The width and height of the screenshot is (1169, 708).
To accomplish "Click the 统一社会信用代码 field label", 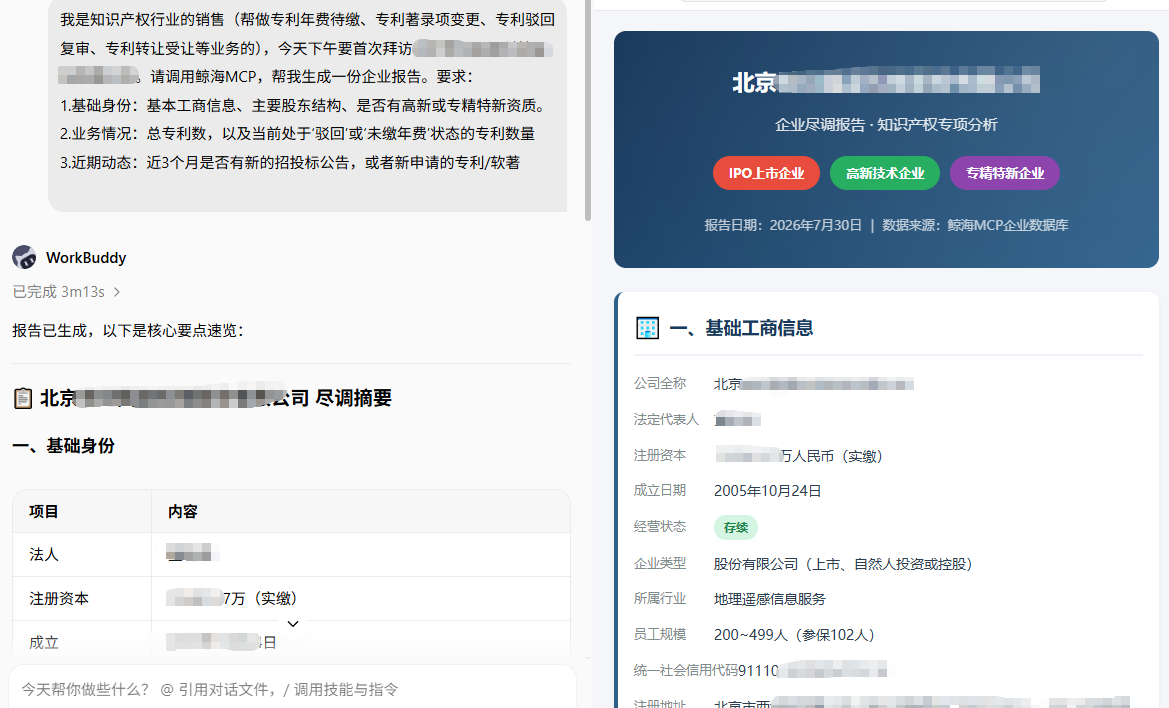I will click(x=686, y=670).
